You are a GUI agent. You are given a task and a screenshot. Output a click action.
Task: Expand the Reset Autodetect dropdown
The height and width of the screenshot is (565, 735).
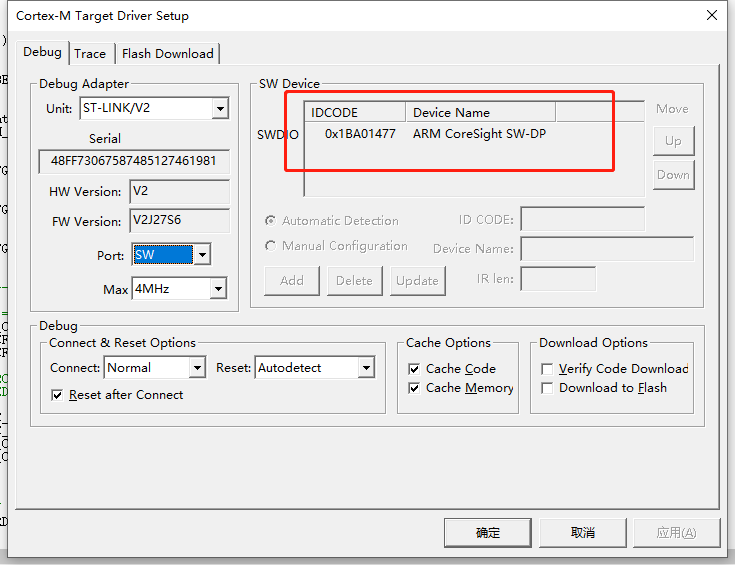coord(366,368)
